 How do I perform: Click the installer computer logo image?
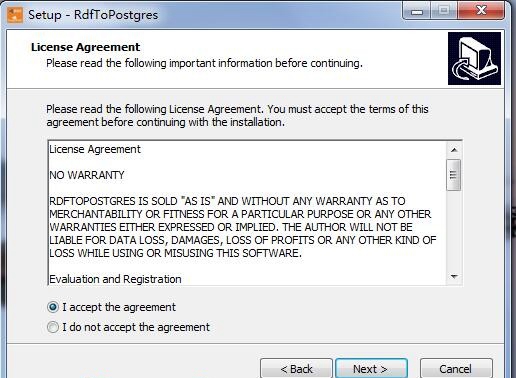click(x=474, y=59)
